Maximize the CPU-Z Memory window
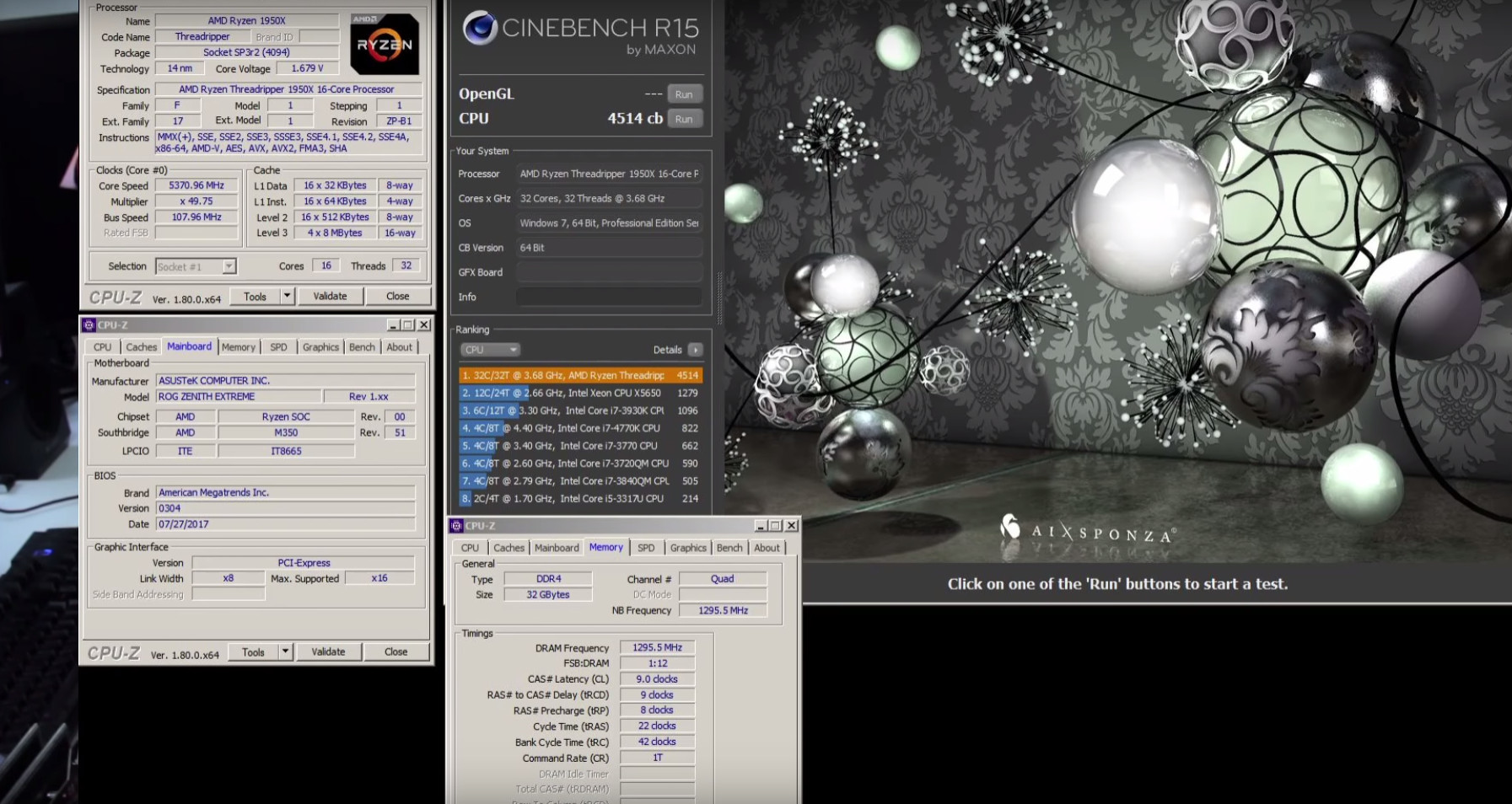This screenshot has width=1512, height=804. click(x=776, y=526)
